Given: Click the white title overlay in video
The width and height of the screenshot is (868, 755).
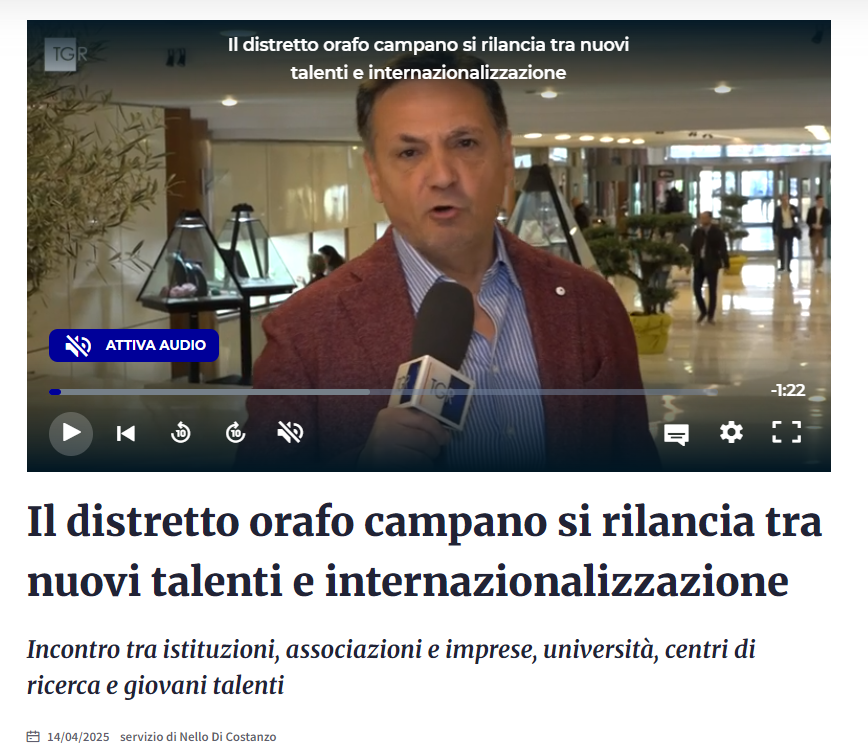Looking at the screenshot, I should (428, 59).
